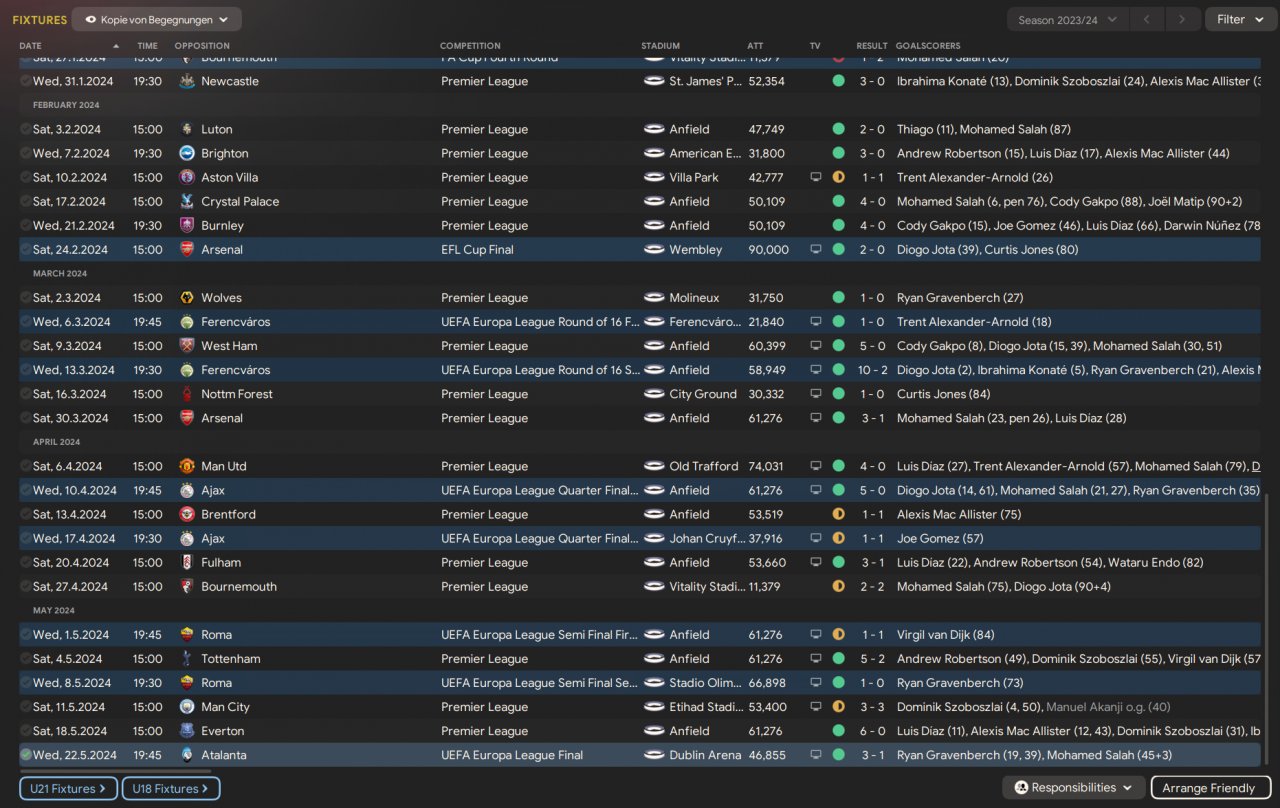Click the stadium icon beside Old Trafford
This screenshot has width=1280, height=808.
pos(654,466)
